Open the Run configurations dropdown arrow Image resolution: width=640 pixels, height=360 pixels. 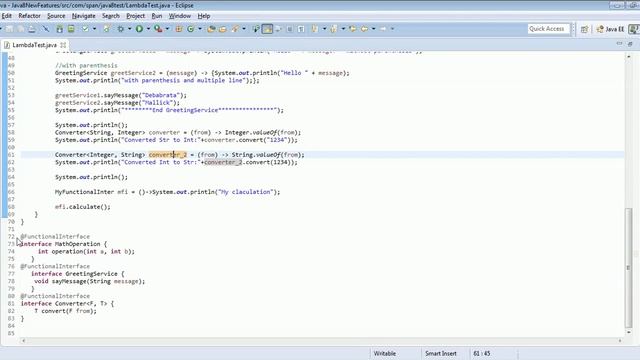tap(148, 29)
